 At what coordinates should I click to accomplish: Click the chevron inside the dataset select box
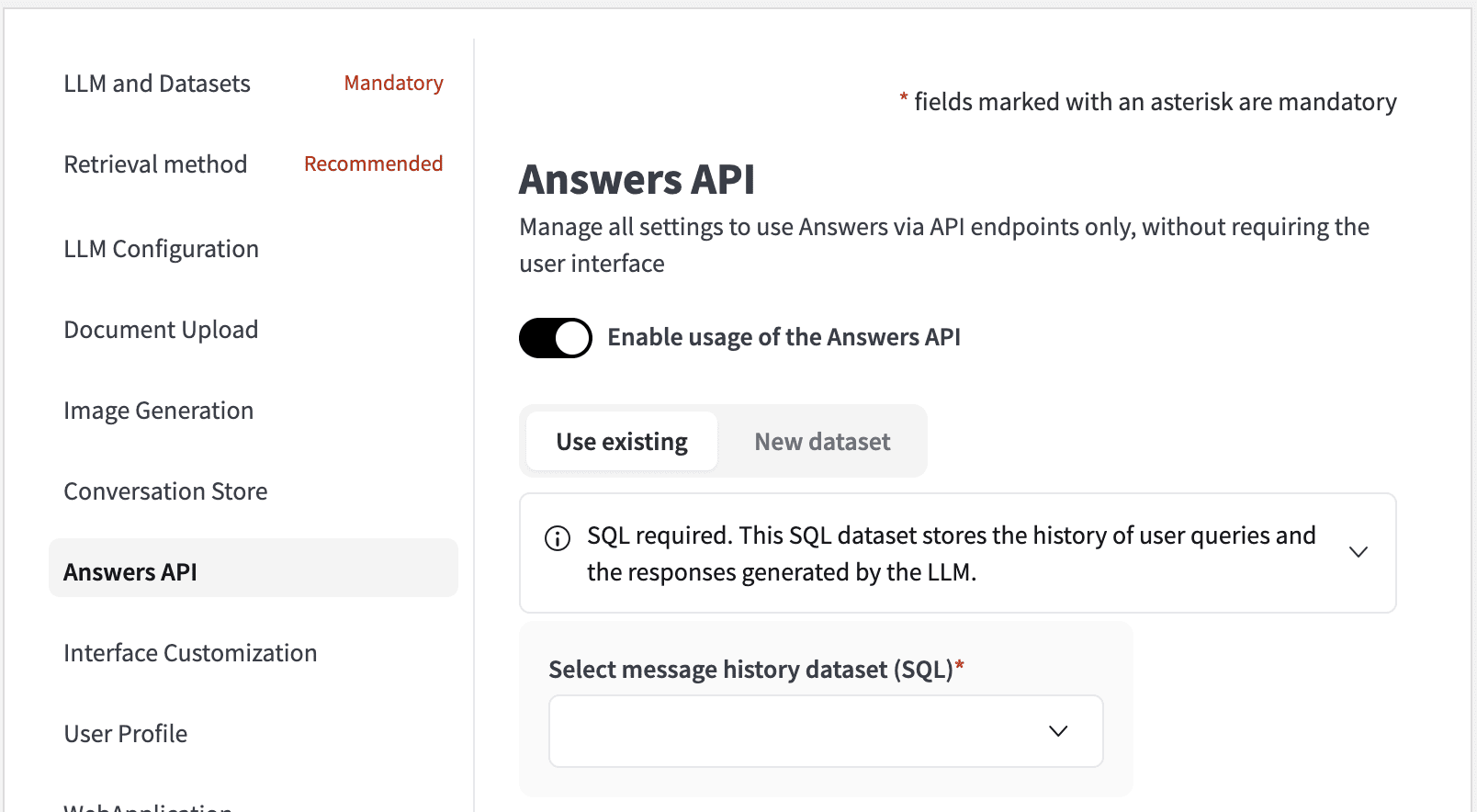tap(1057, 731)
